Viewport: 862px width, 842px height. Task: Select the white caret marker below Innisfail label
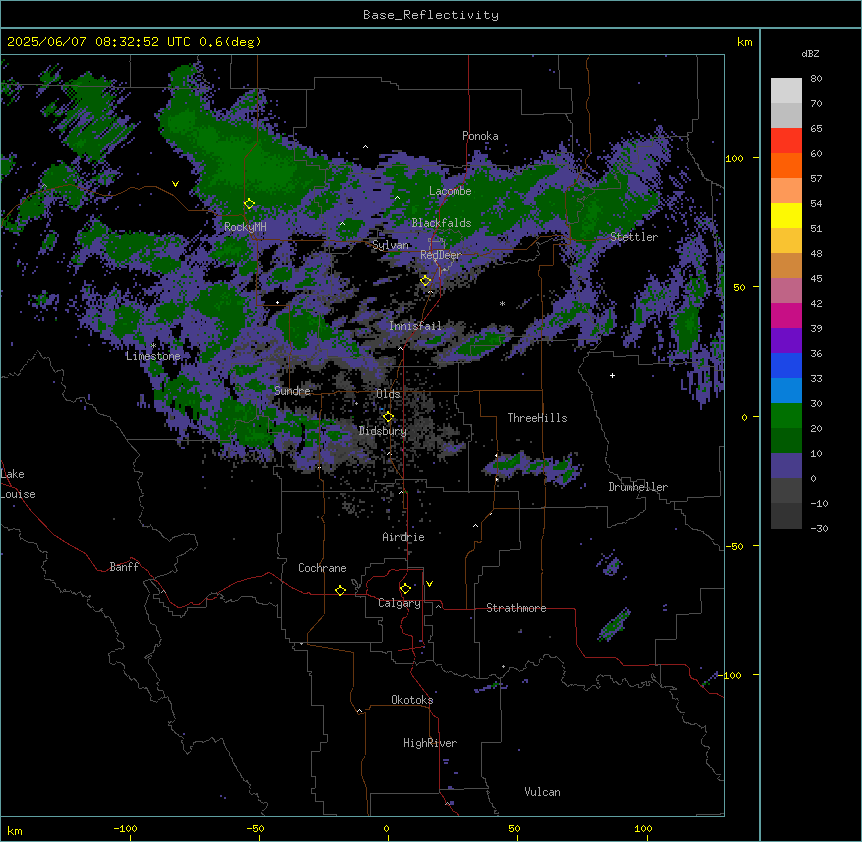[x=401, y=348]
